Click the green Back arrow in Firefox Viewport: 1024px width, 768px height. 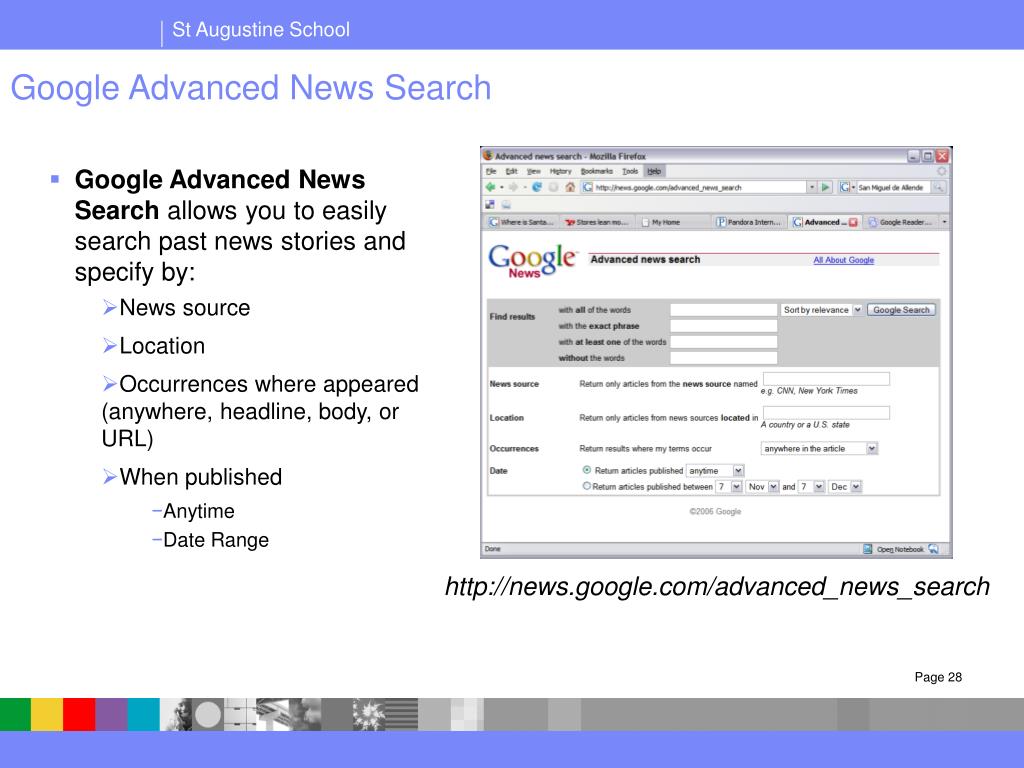(490, 187)
